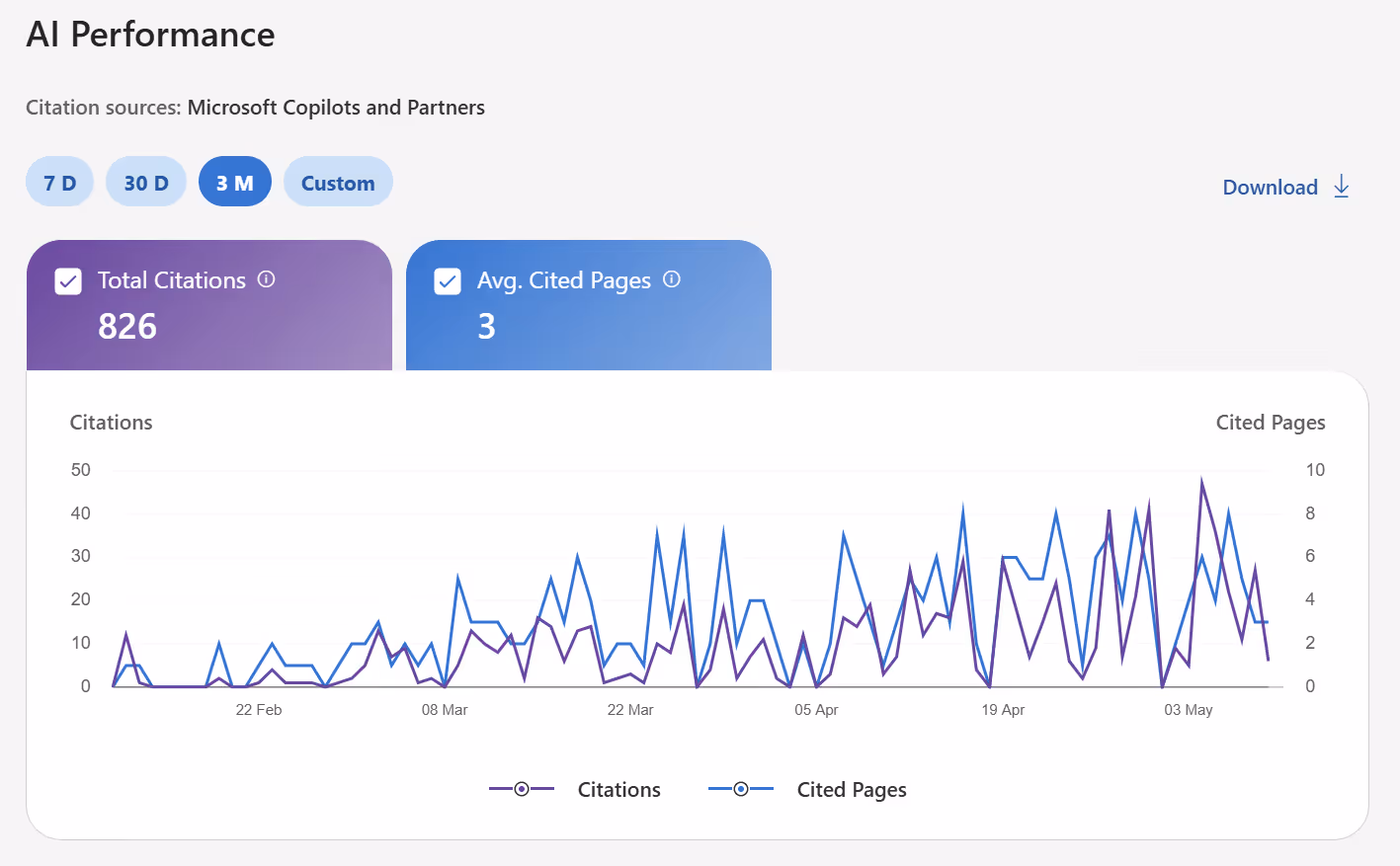Click the 08 Mar axis date label

click(x=445, y=710)
